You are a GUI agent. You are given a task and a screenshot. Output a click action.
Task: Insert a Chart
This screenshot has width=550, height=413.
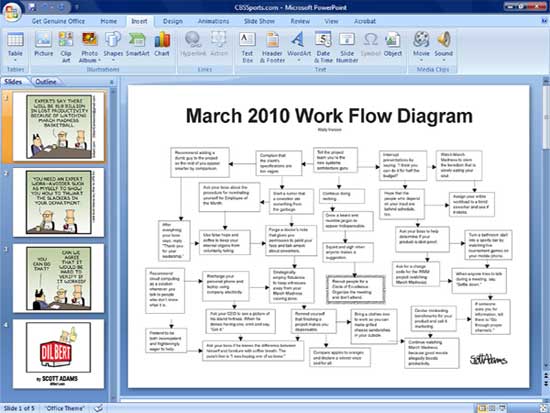[162, 44]
